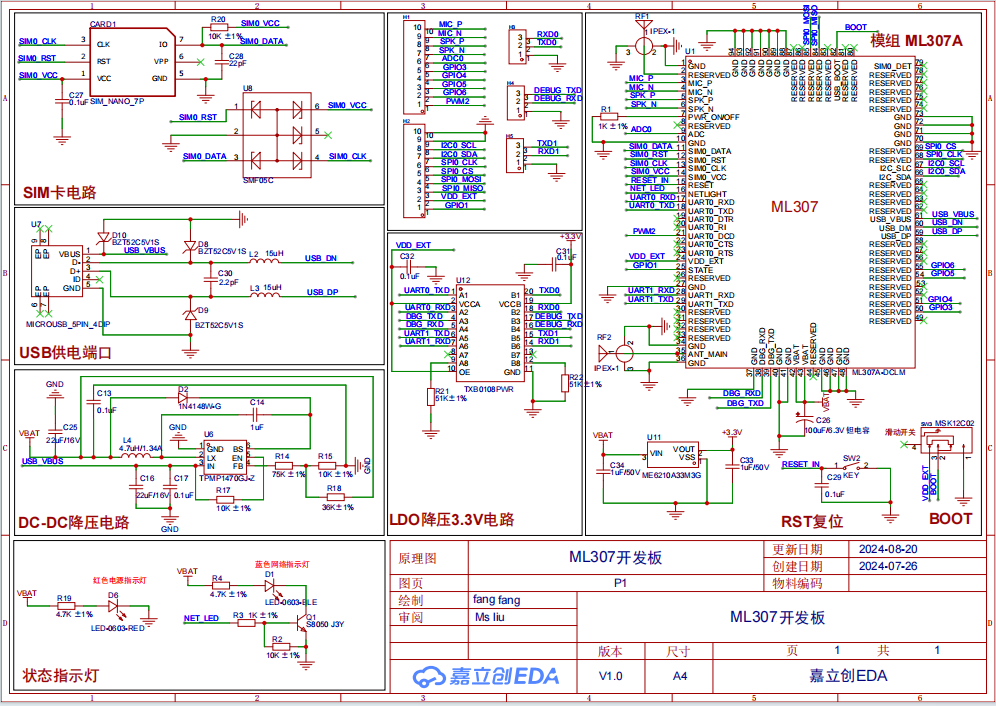The image size is (996, 706).
Task: Click the ANT_MAIN pin label
Action: pos(708,355)
